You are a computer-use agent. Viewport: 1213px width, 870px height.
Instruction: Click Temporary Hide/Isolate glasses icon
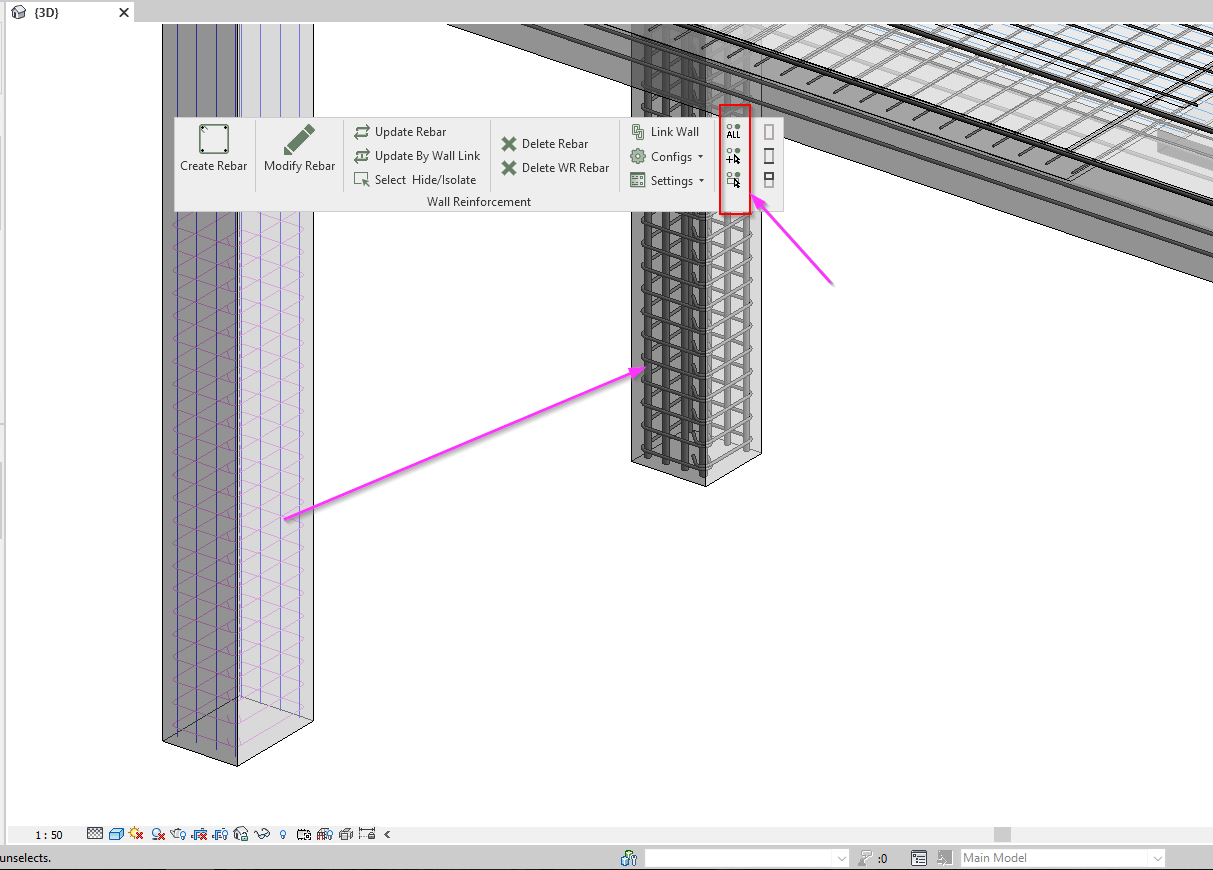pyautogui.click(x=263, y=834)
